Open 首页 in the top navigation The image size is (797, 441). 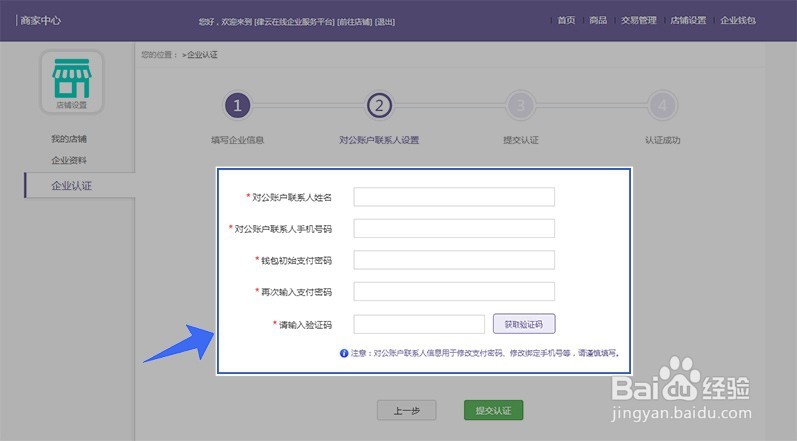pyautogui.click(x=566, y=20)
